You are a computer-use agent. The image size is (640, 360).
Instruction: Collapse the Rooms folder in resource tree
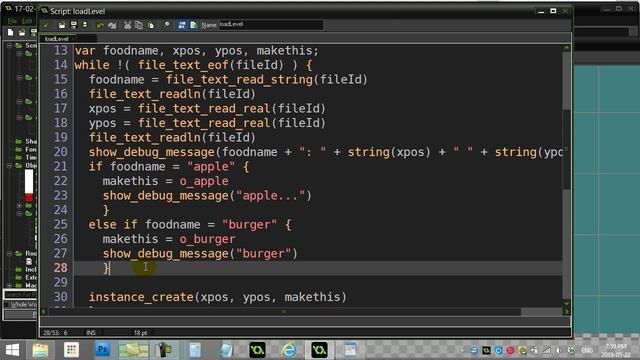[9, 253]
